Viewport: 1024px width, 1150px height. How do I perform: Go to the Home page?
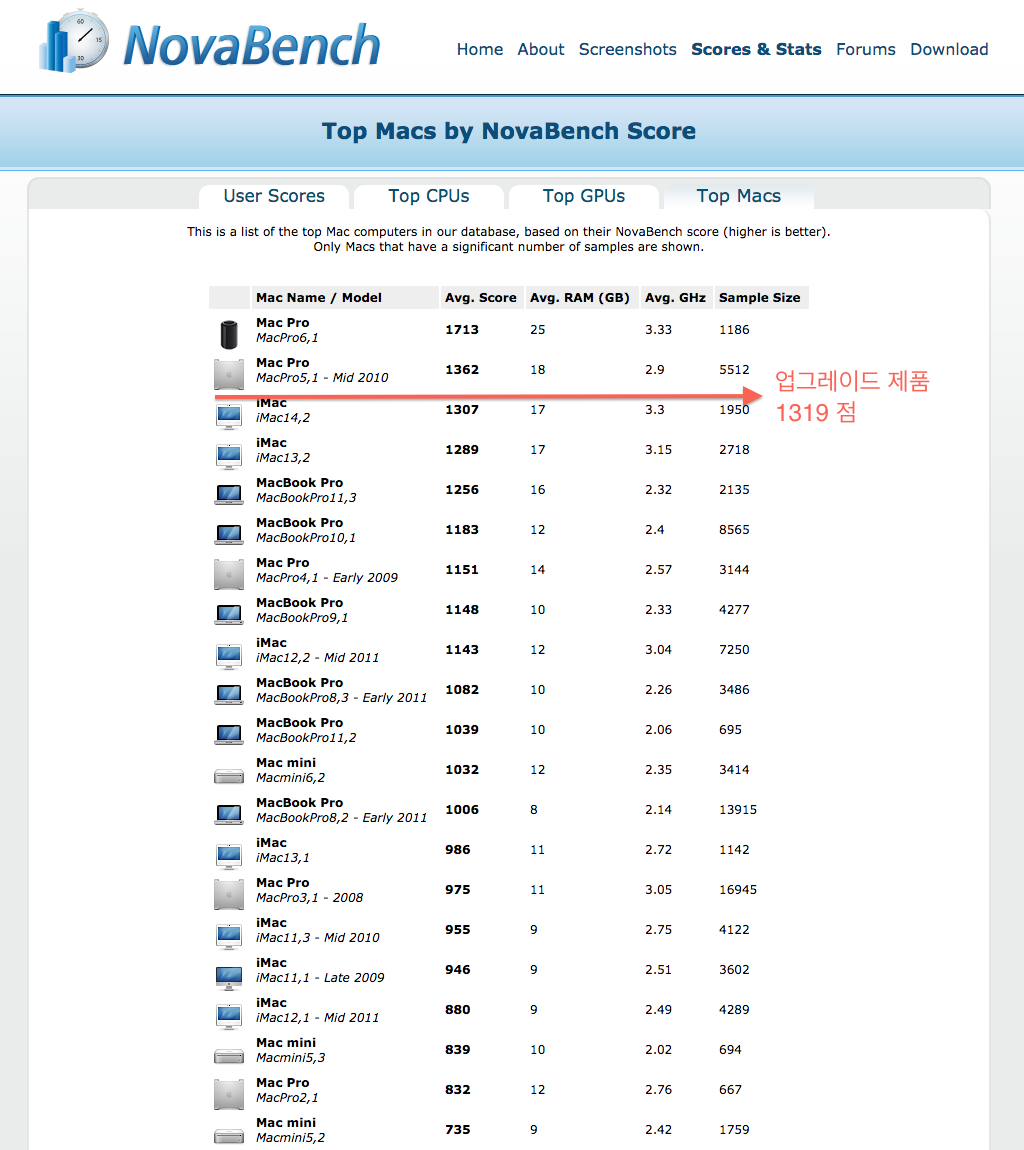pos(480,49)
